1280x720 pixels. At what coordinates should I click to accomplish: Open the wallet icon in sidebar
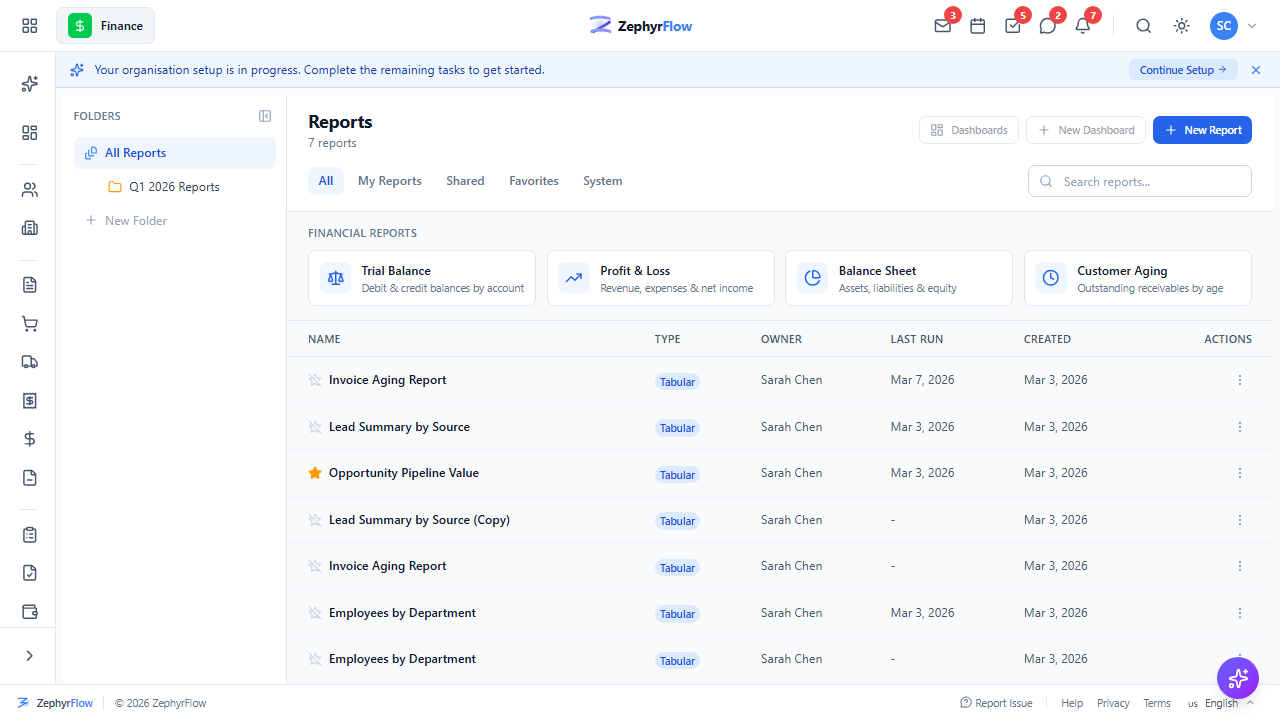29,612
